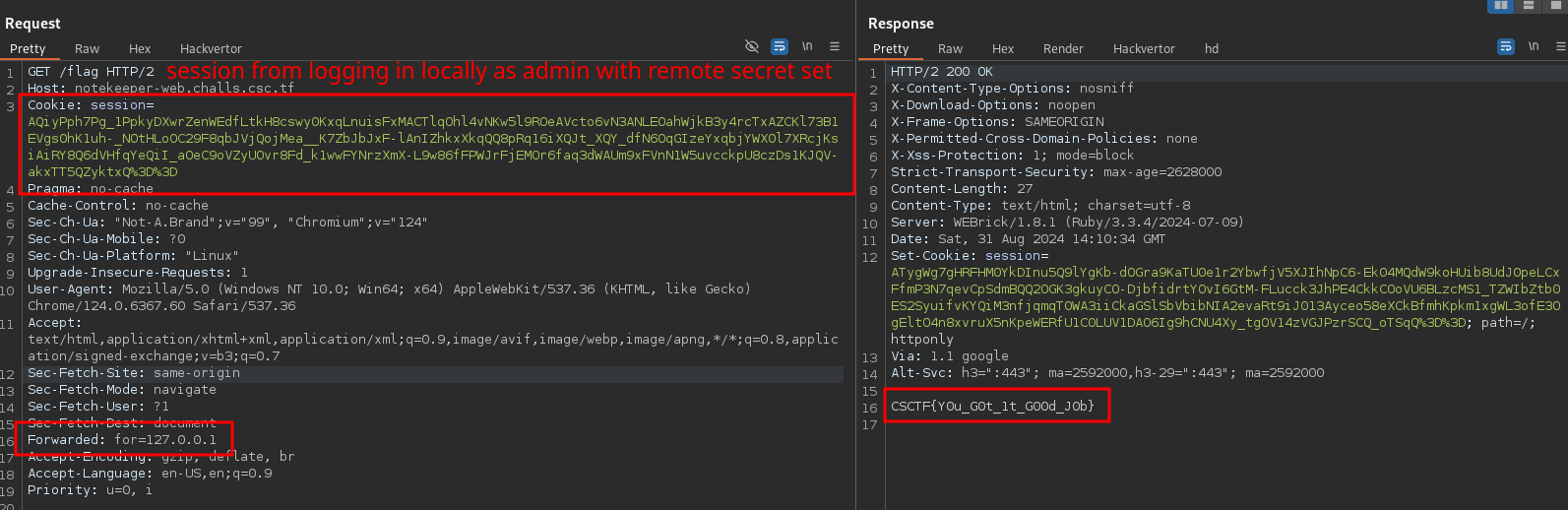Click the Pragma: no-cache header line
1568x510 pixels.
coord(91,189)
